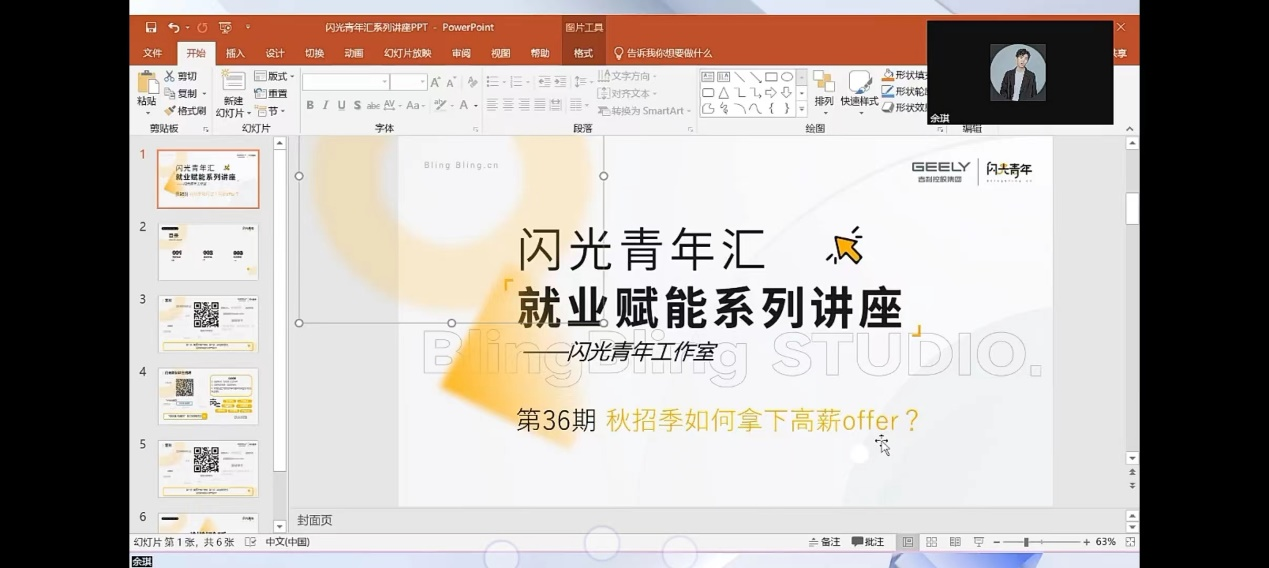The image size is (1269, 568).
Task: Select the triangle shape in gallery
Action: [x=723, y=93]
